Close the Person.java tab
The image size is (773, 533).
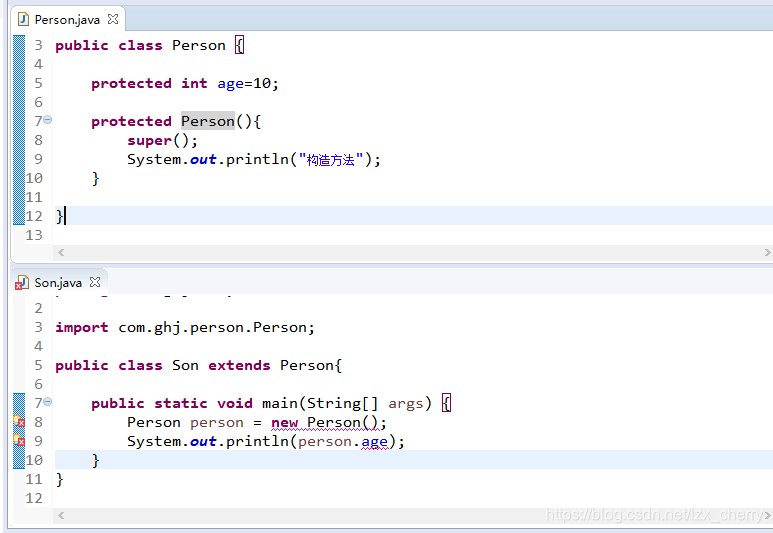click(113, 19)
